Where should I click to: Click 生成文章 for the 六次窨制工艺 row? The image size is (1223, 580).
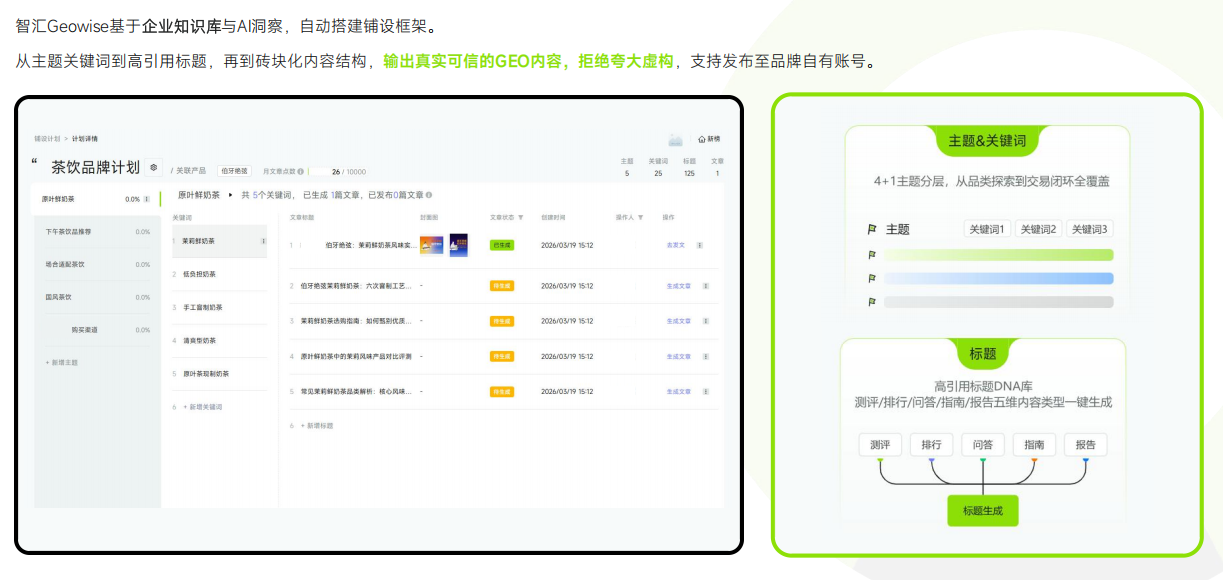679,285
